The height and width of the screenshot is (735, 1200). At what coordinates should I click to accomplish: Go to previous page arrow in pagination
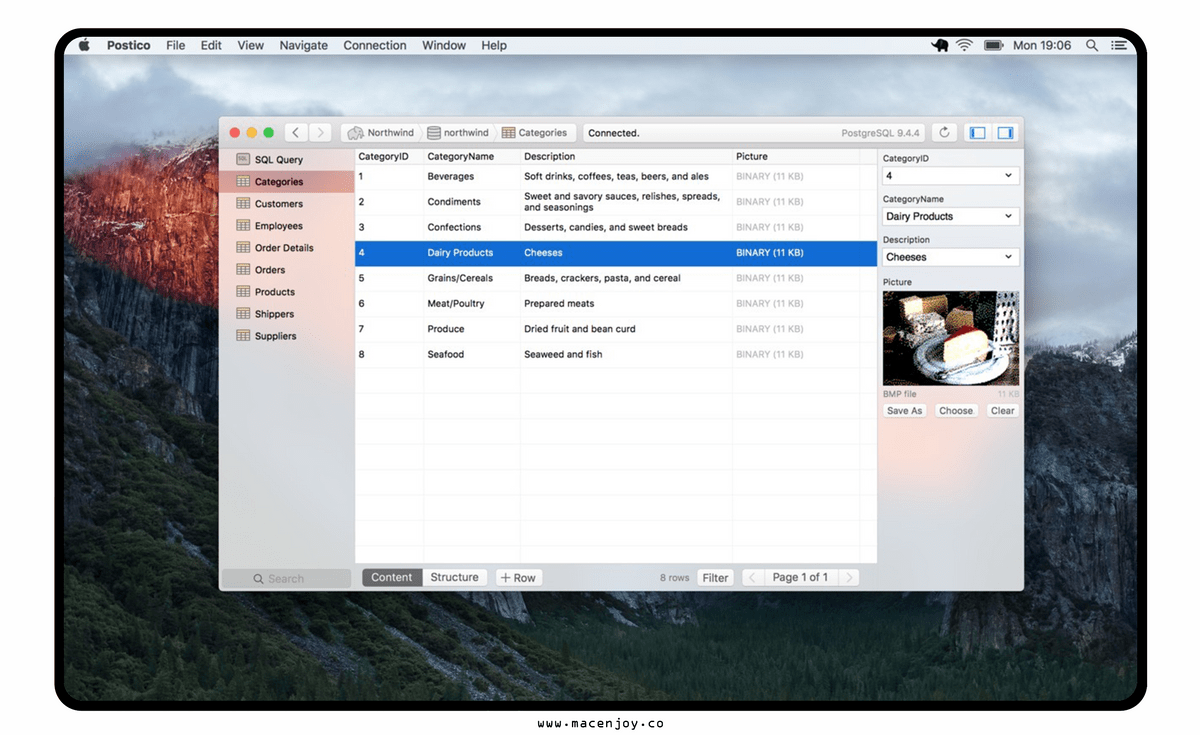[754, 577]
